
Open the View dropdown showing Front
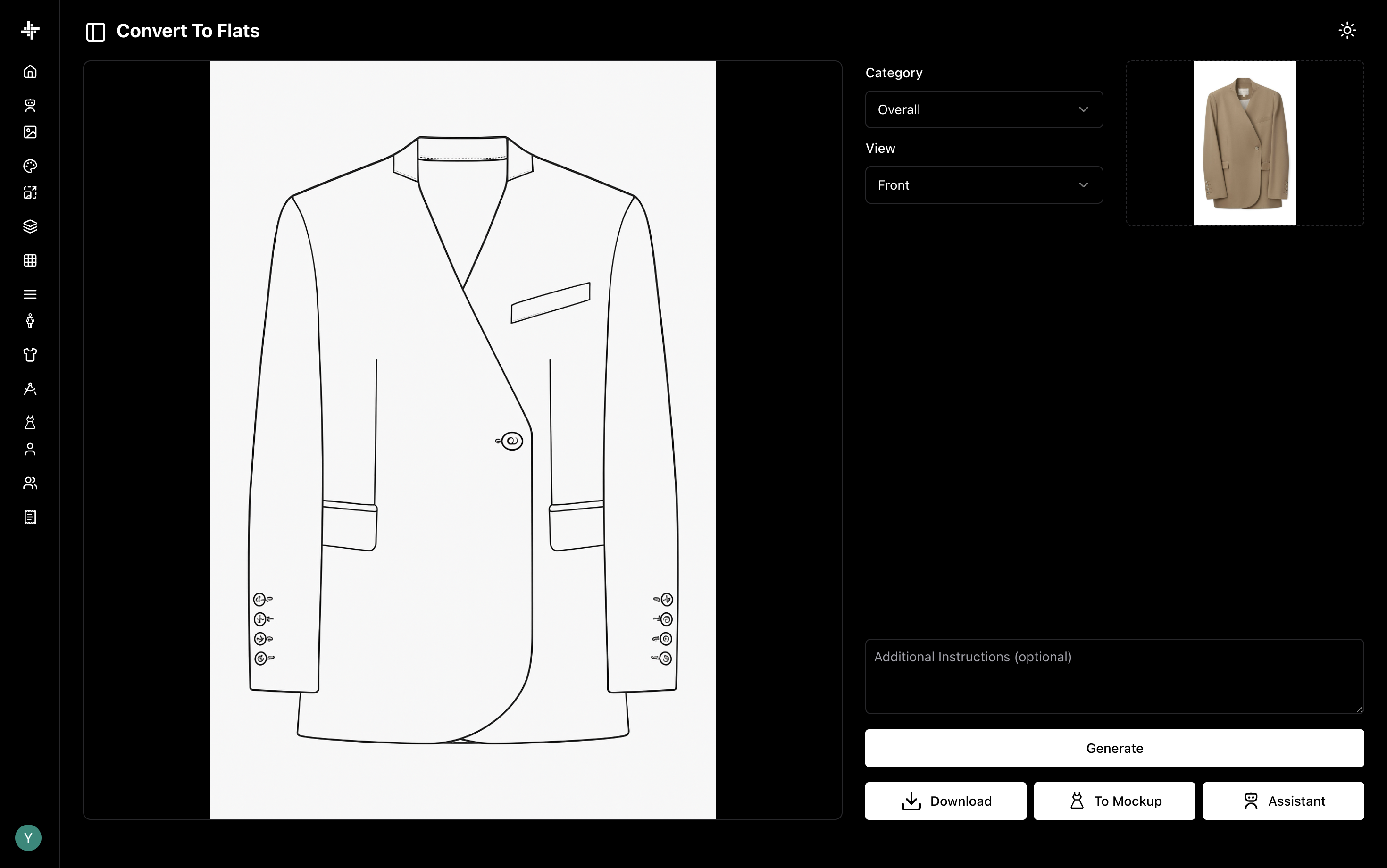984,185
